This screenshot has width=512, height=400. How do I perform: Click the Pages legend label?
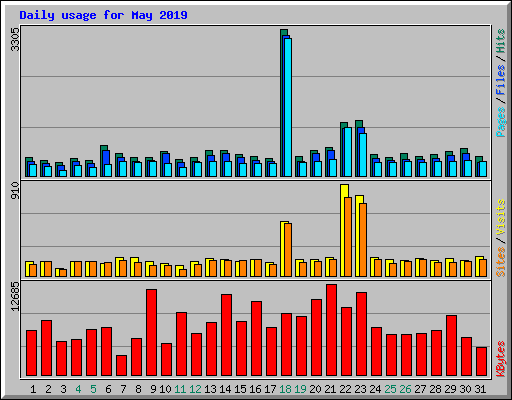[501, 122]
